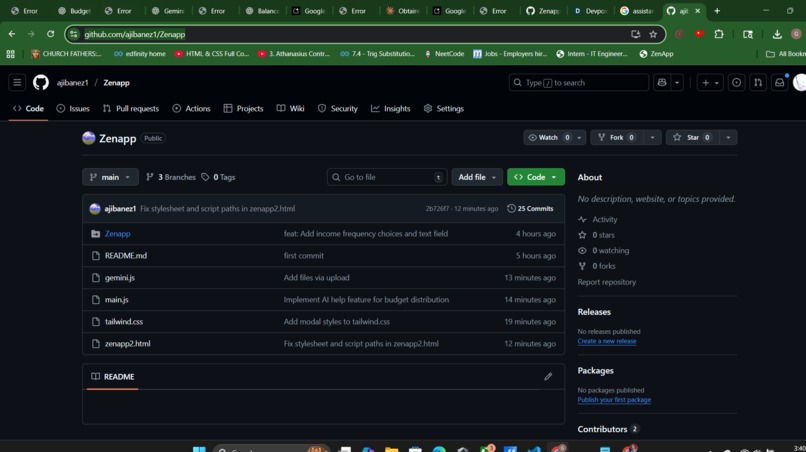Focus the Type to search box

tap(578, 82)
